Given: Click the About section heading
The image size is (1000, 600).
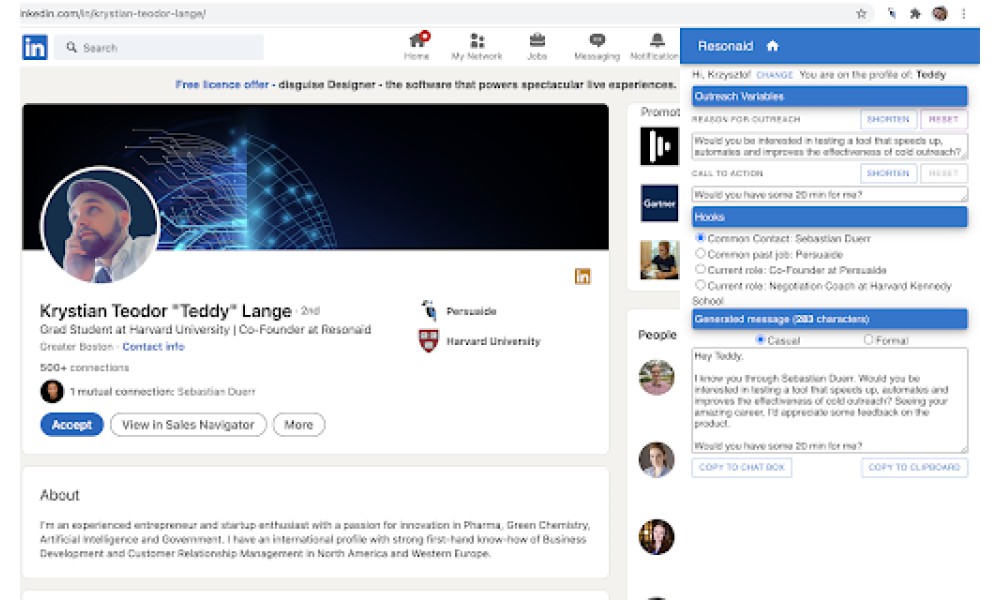Looking at the screenshot, I should click(60, 495).
